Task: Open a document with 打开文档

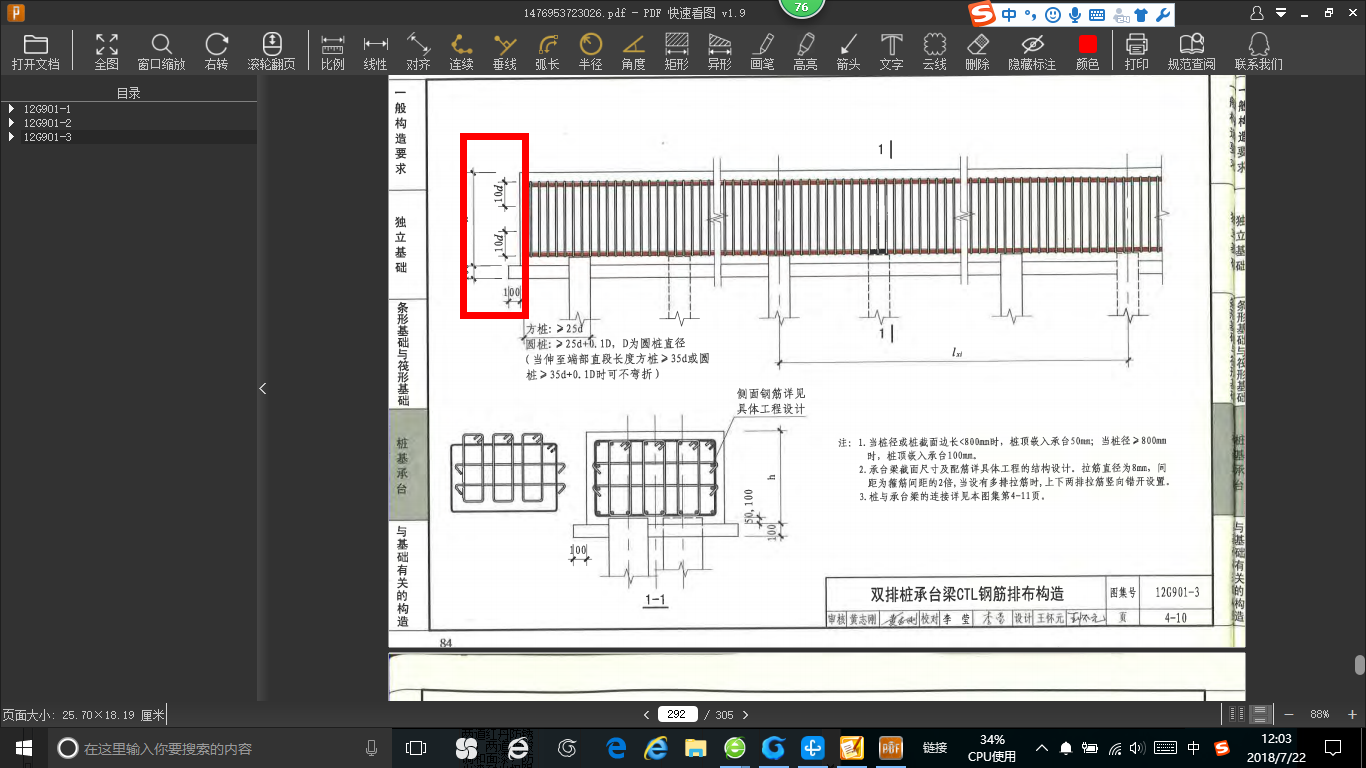Action: click(x=36, y=52)
